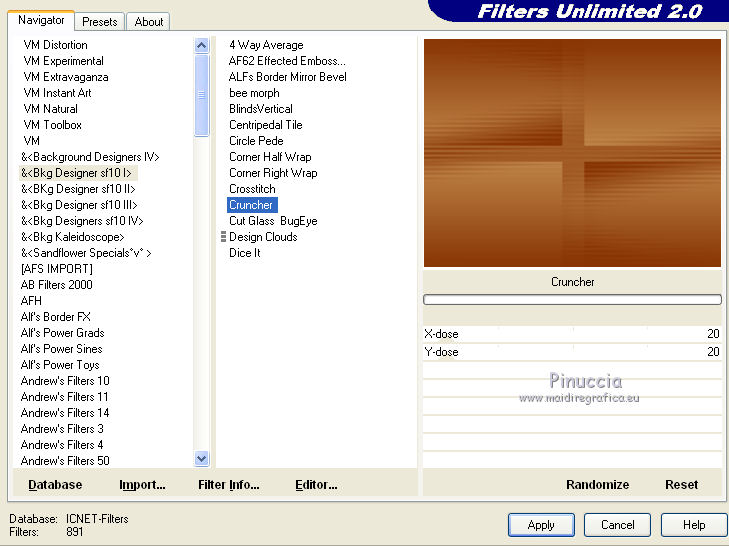Select VM Distortion category
729x546 pixels.
tap(55, 45)
